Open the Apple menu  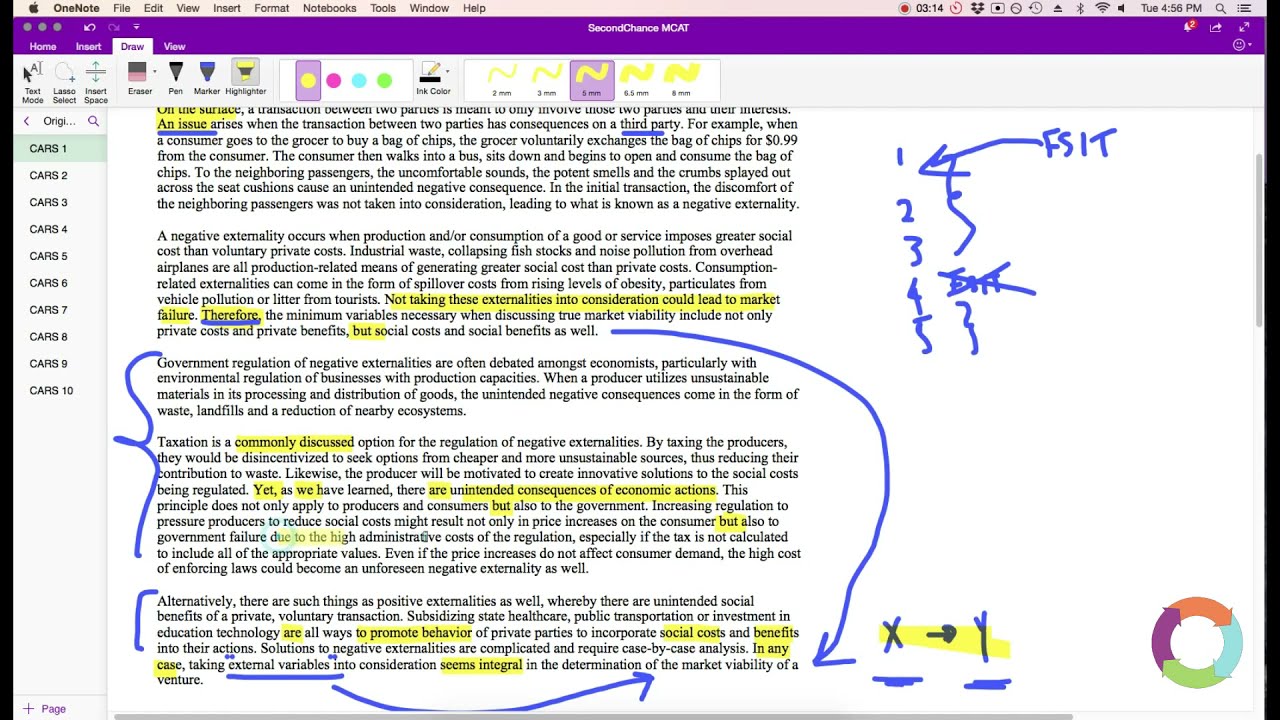click(33, 8)
